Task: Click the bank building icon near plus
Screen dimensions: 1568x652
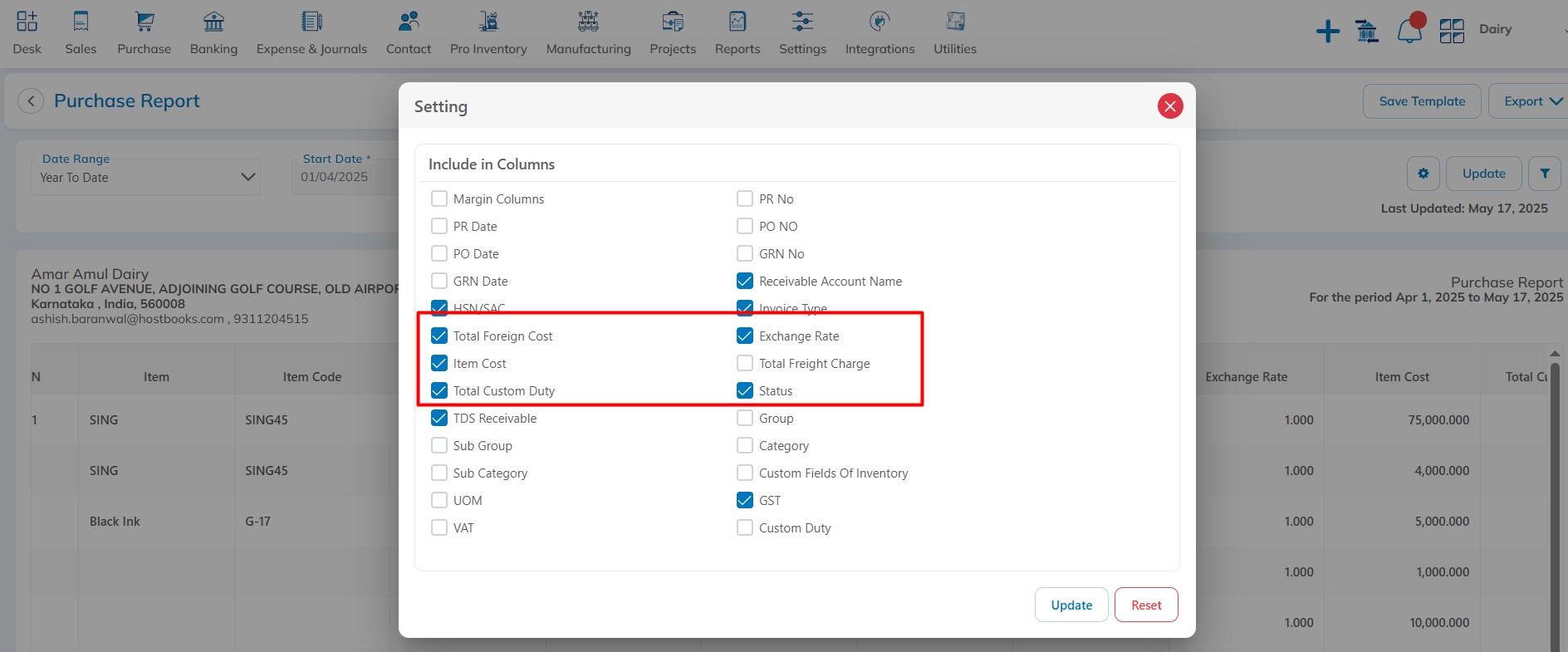Action: 1367,32
